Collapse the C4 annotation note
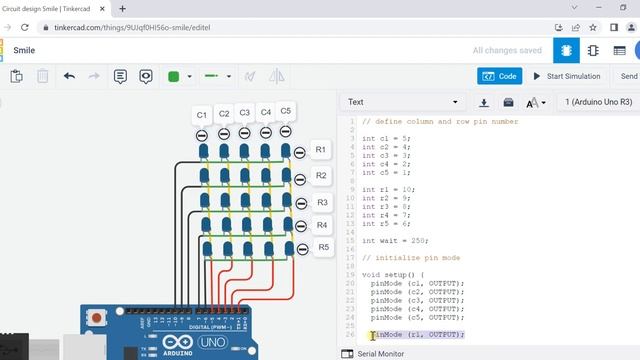This screenshot has width=640, height=360. click(x=266, y=133)
